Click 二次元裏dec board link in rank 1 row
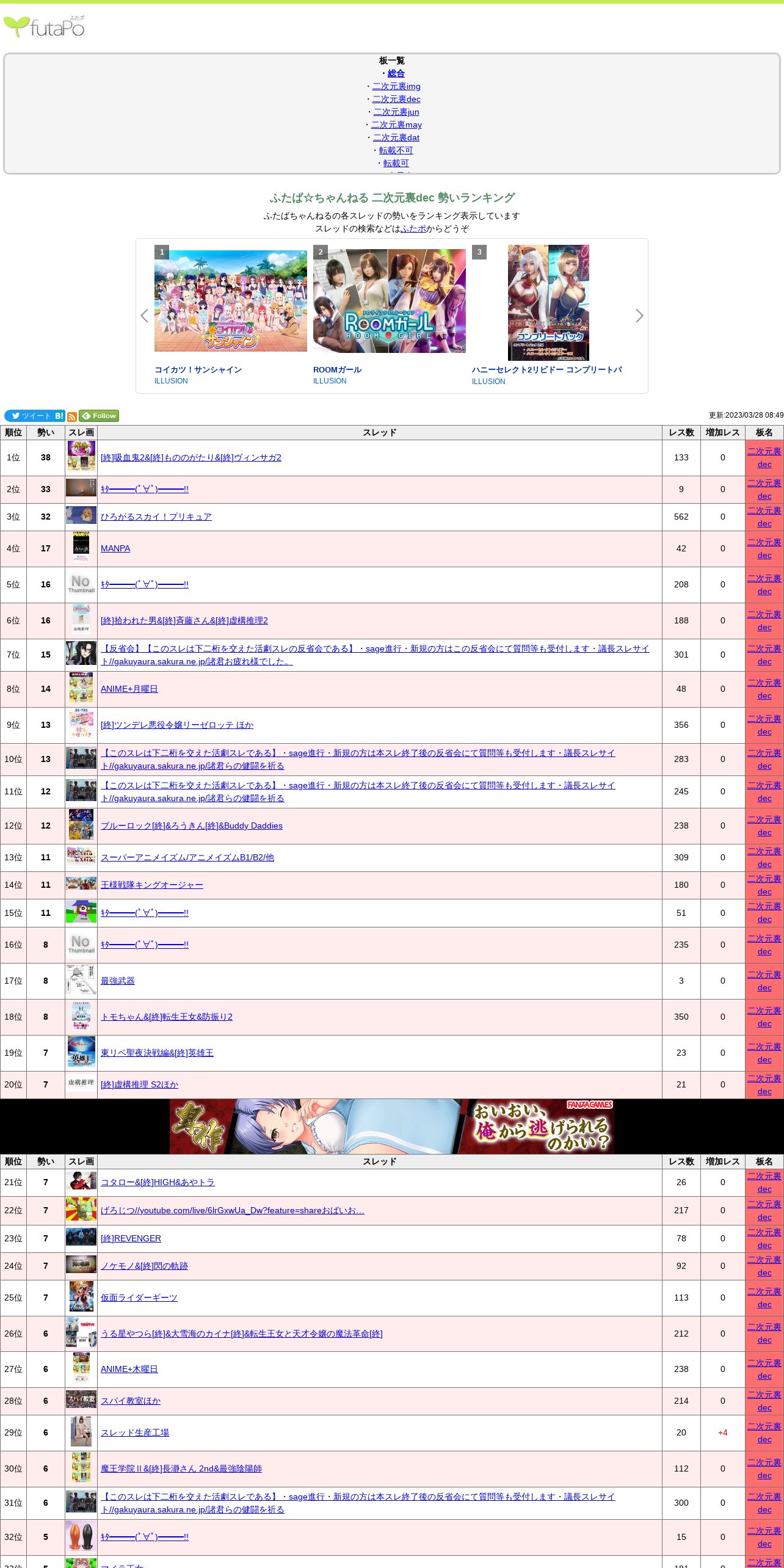 764,458
